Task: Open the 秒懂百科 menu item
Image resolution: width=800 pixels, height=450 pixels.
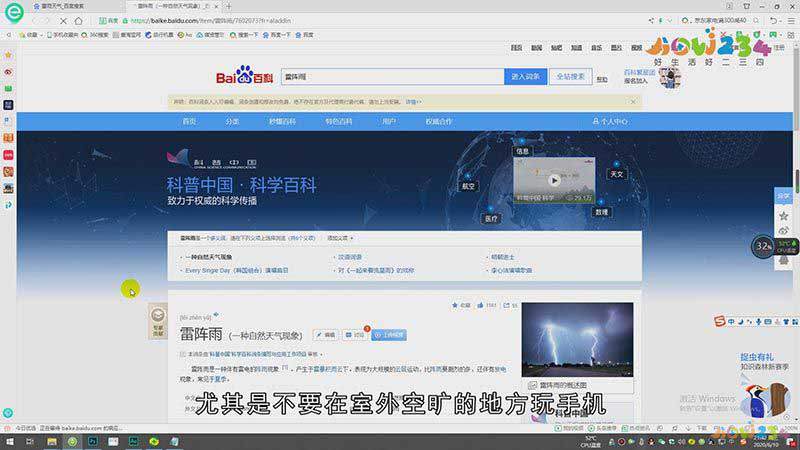Action: click(x=282, y=121)
